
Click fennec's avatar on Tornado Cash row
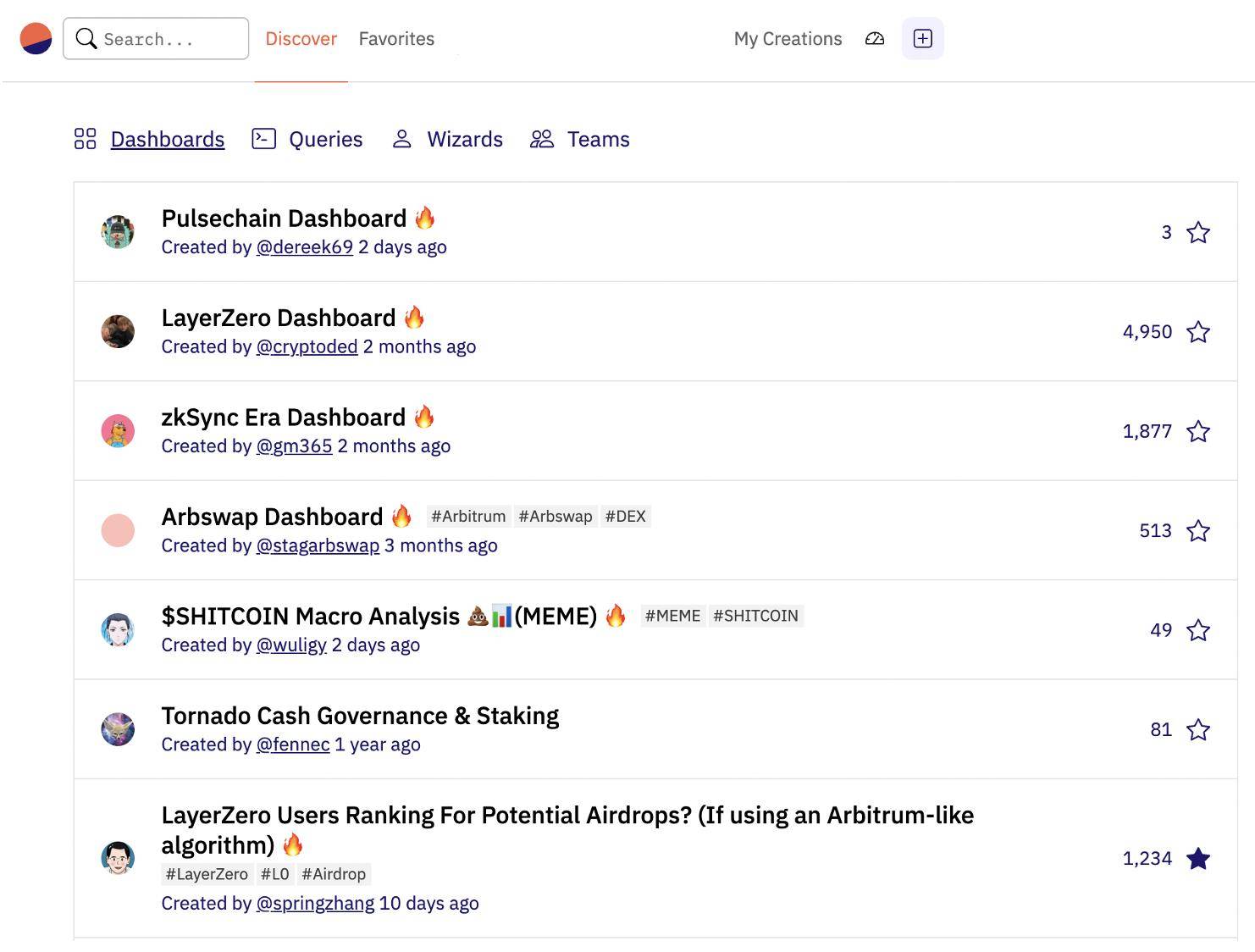coord(118,729)
